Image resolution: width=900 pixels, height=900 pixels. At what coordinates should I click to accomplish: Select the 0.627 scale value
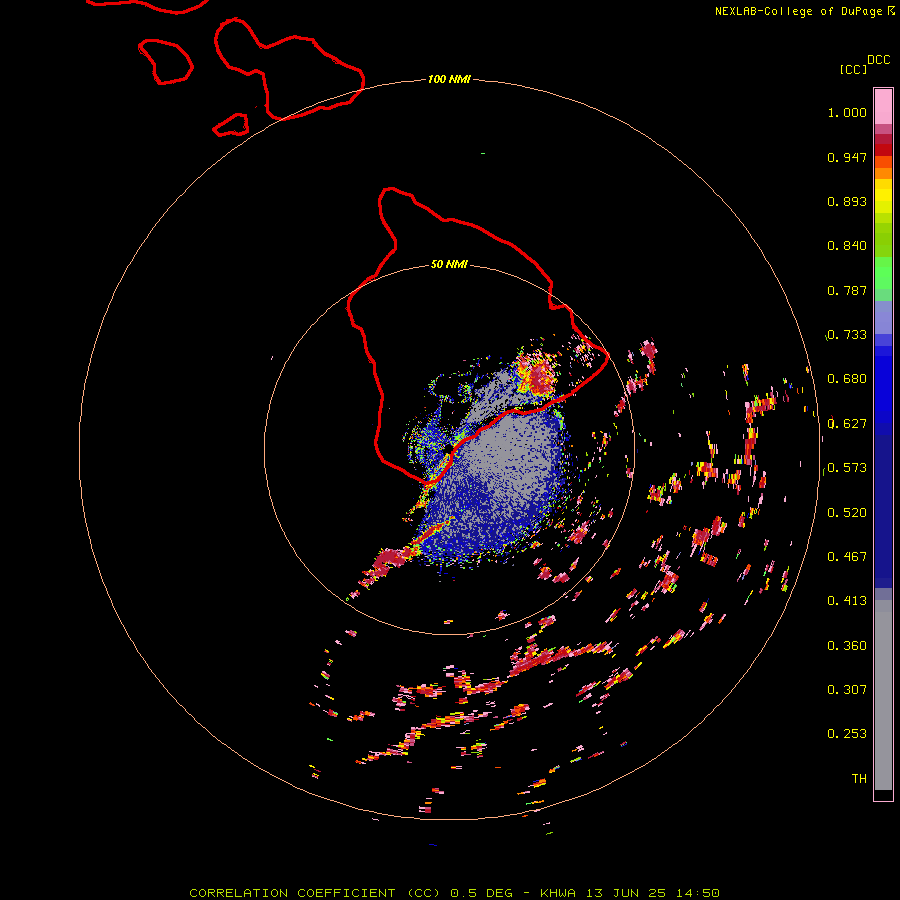click(847, 424)
